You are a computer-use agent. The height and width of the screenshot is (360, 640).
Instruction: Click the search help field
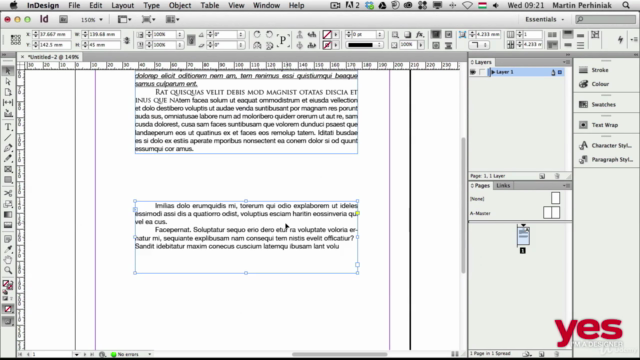click(605, 19)
